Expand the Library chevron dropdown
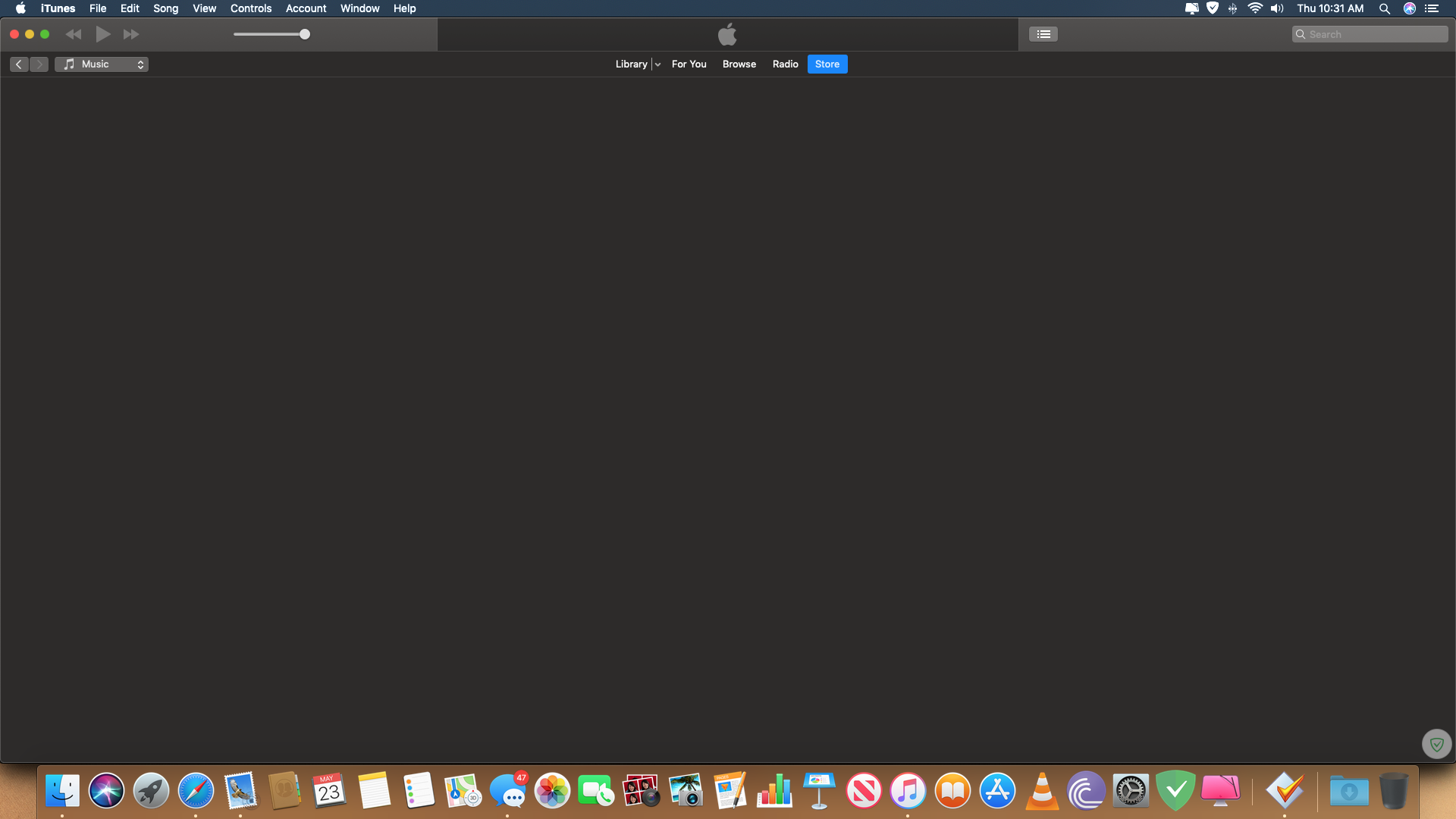The width and height of the screenshot is (1456, 819). click(x=657, y=64)
